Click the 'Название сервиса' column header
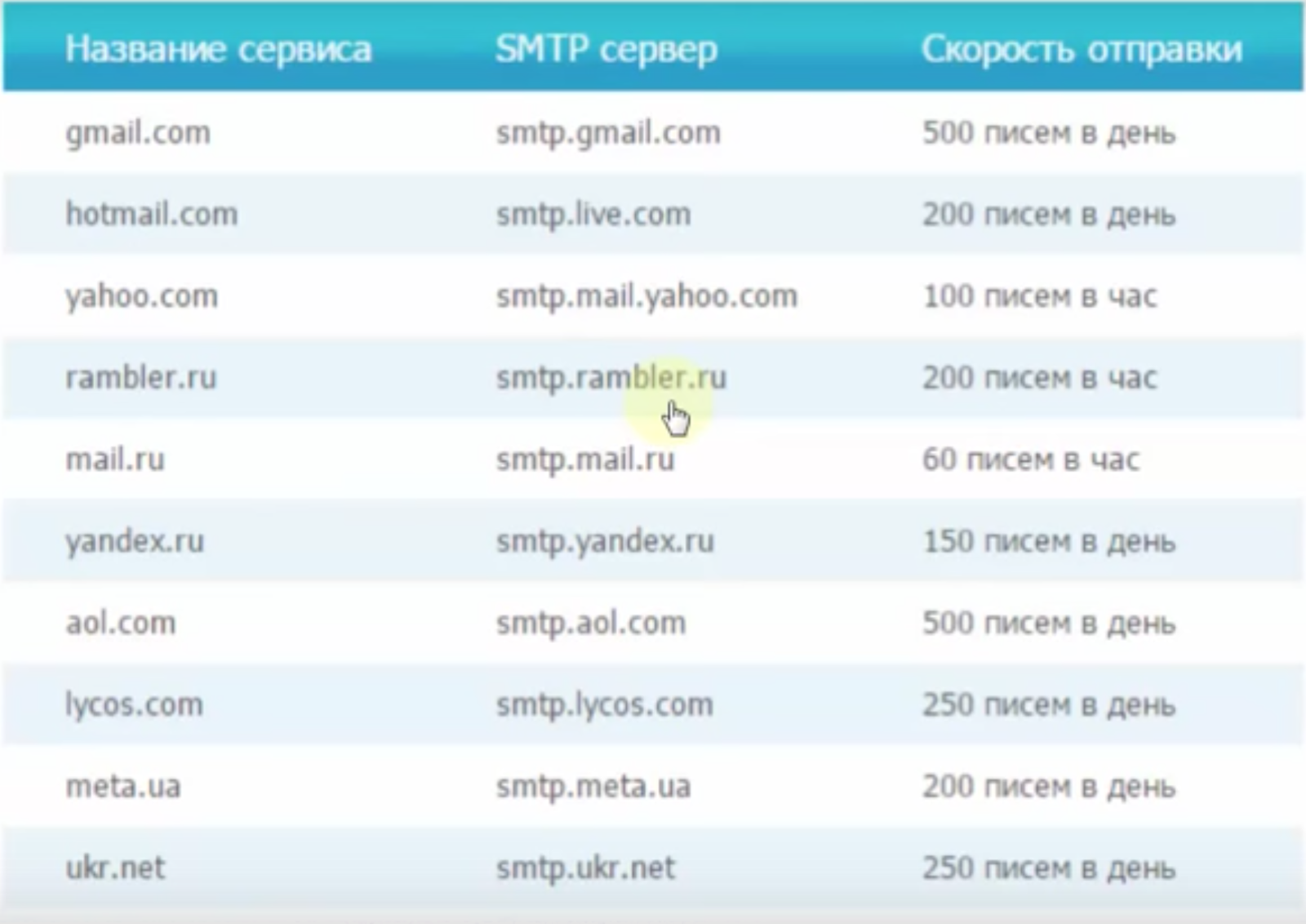This screenshot has width=1306, height=924. [218, 50]
